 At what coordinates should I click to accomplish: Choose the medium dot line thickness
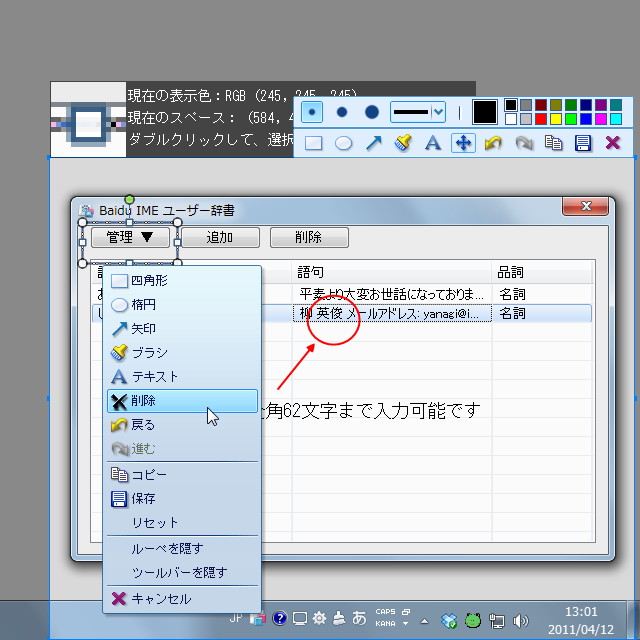coord(342,112)
